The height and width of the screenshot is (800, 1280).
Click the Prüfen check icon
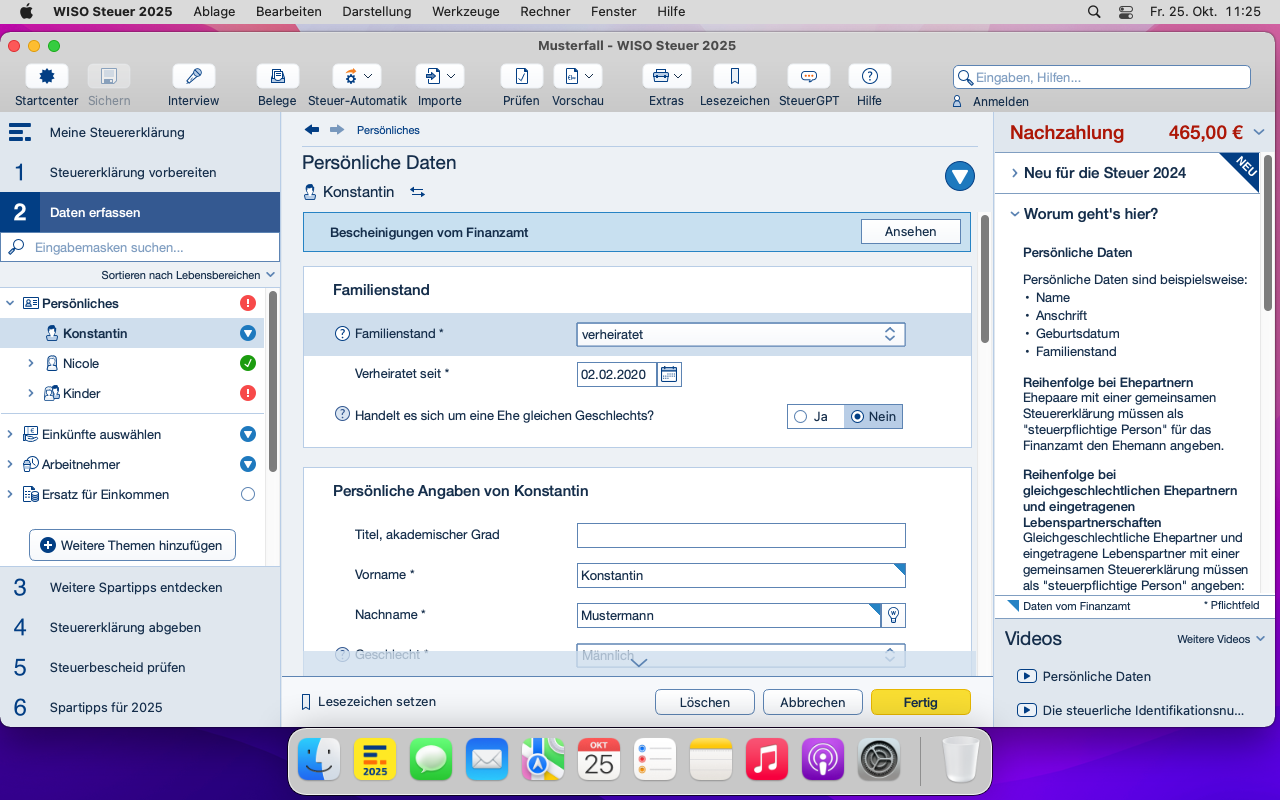521,76
